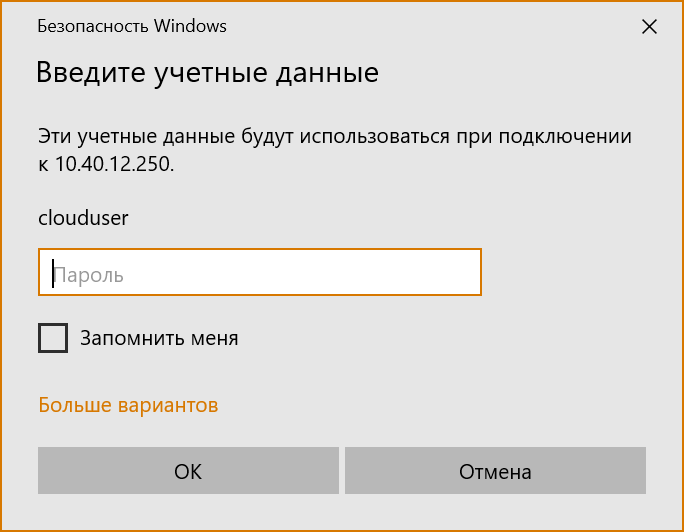Open the Больше вариантов link

click(128, 405)
